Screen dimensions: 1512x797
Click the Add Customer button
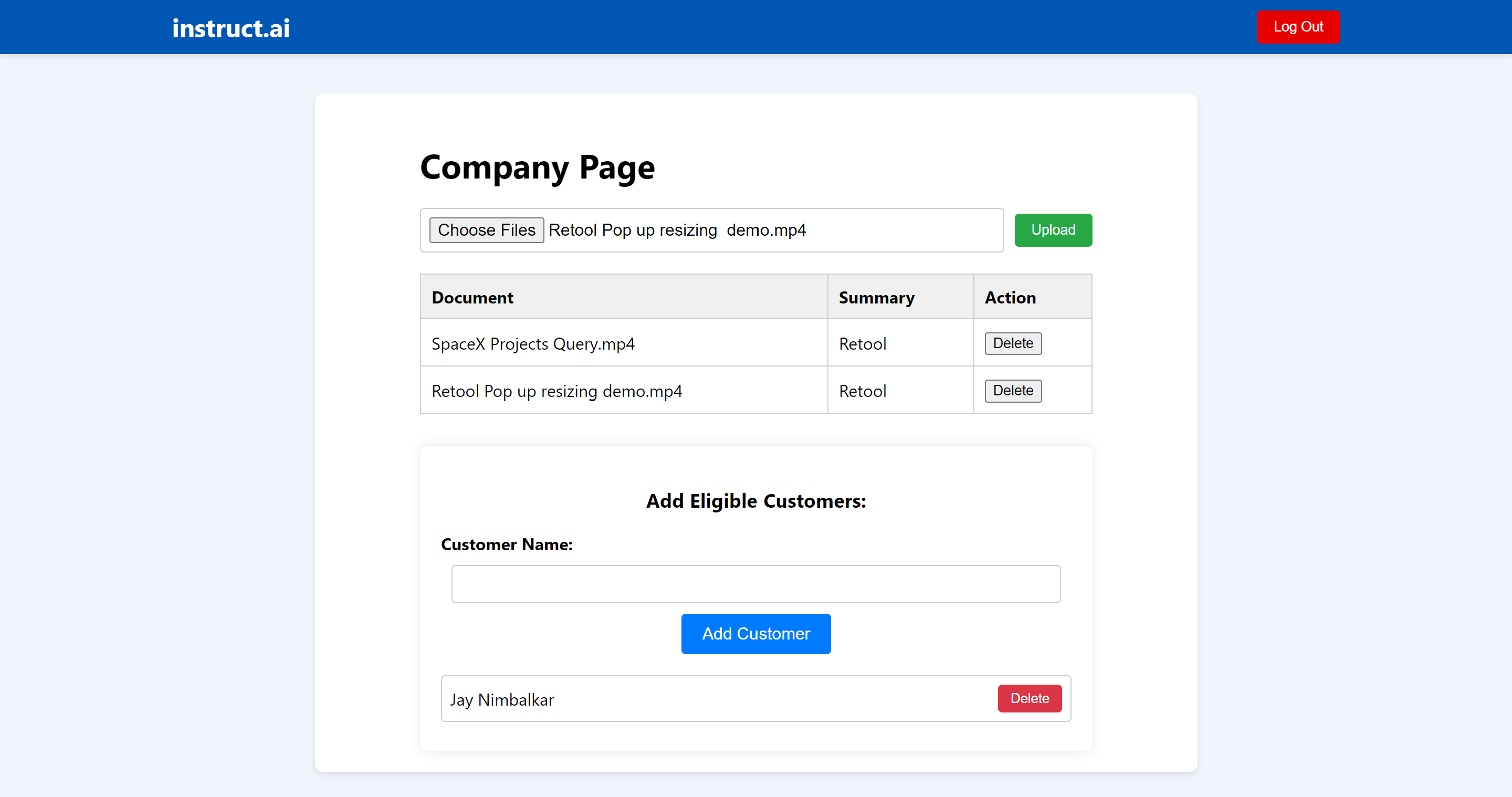pyautogui.click(x=755, y=634)
